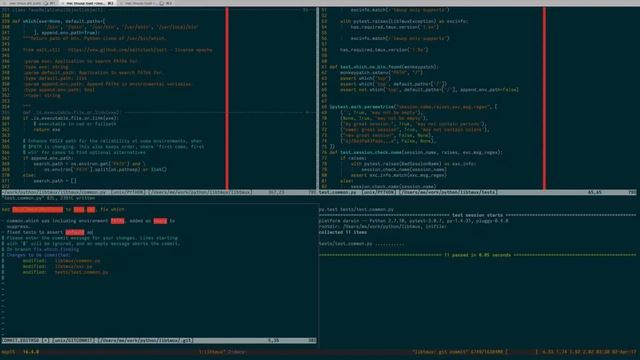Click the 'may not contain periods' tuple line
Viewport: 640px width, 360px height.
[x=413, y=124]
